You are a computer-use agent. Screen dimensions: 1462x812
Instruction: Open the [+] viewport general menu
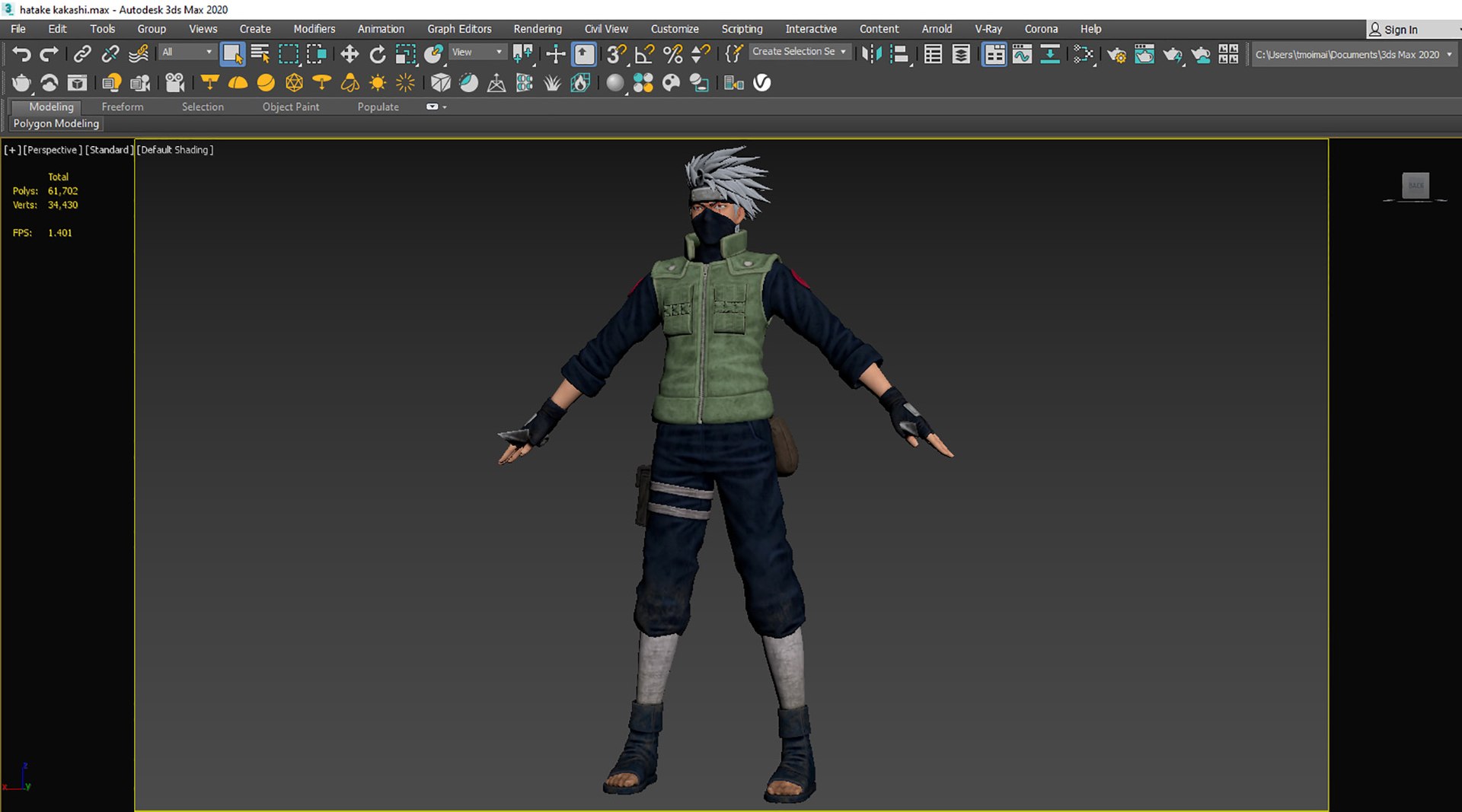(12, 150)
